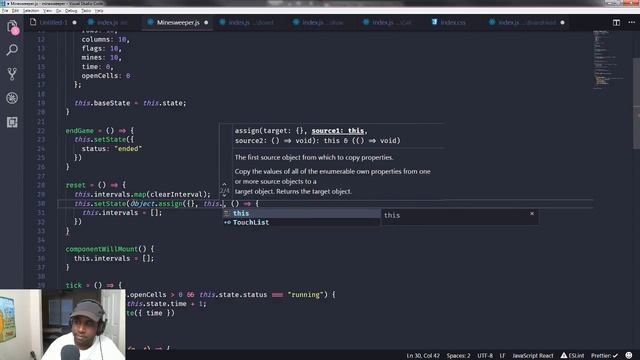Click the unsaved dot on Untitled-1 tab
The height and width of the screenshot is (360, 640).
[x=74, y=22]
